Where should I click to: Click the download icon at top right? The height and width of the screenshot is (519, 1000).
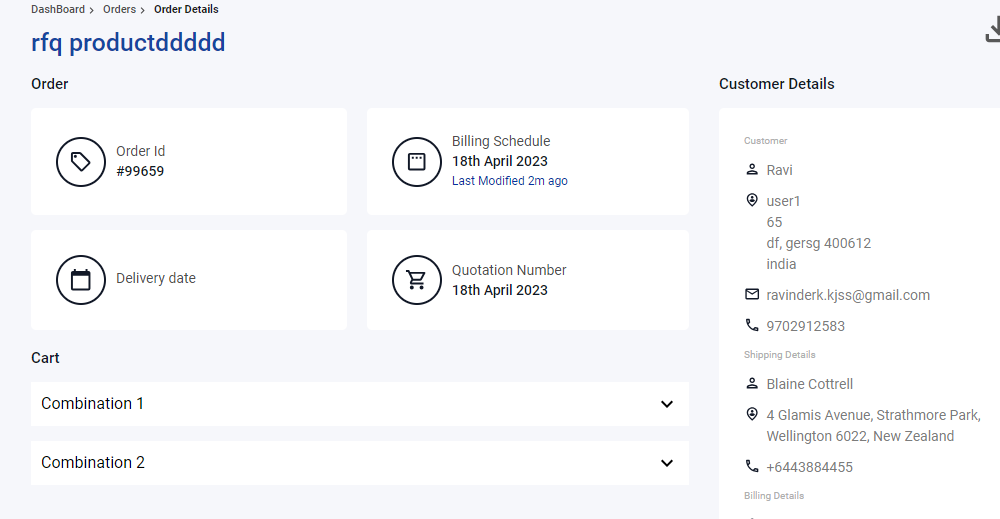tap(993, 30)
